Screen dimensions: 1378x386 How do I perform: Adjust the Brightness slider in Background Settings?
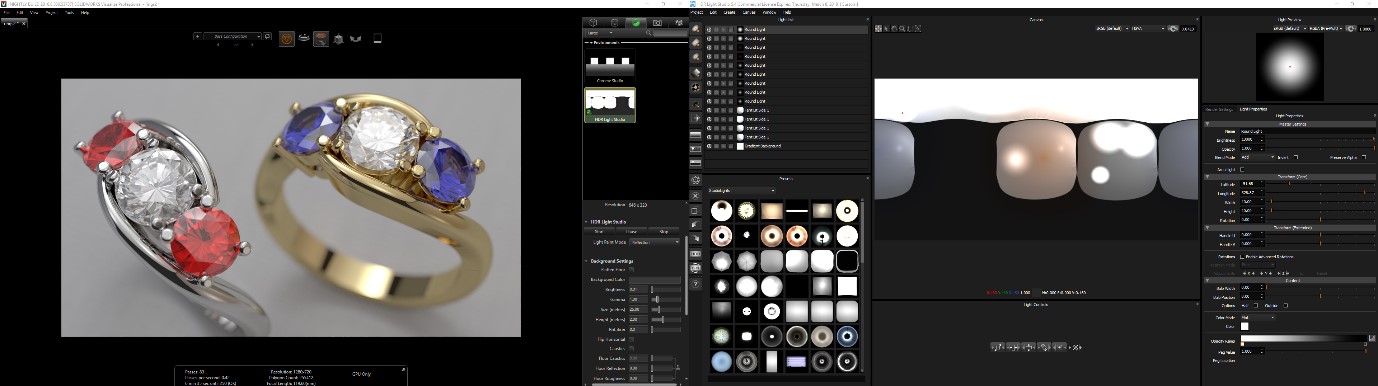pyautogui.click(x=666, y=289)
